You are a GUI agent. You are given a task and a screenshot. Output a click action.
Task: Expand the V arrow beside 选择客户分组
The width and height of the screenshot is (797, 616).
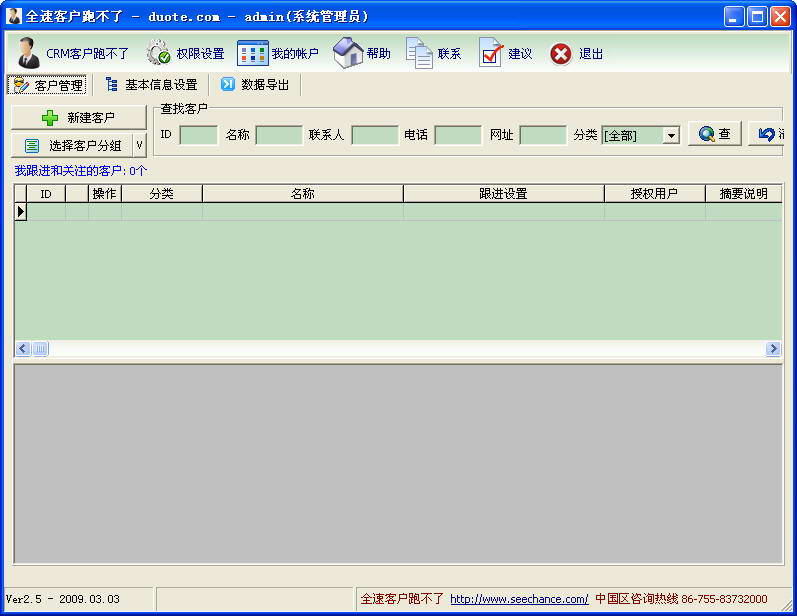(x=140, y=146)
